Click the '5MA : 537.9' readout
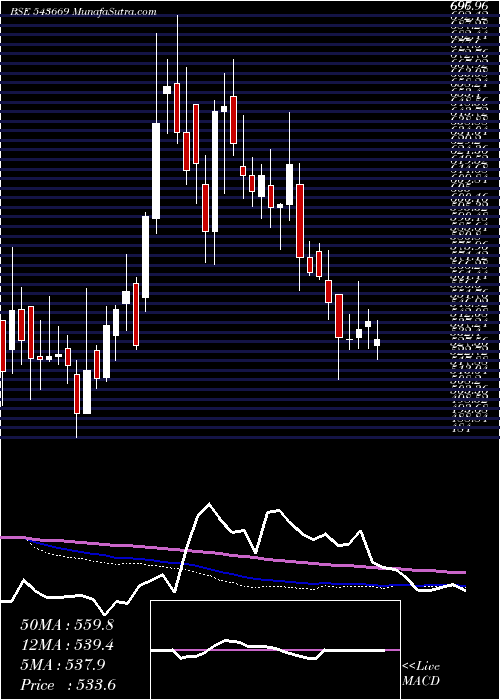Screen dimensions: 500x700 (62, 665)
